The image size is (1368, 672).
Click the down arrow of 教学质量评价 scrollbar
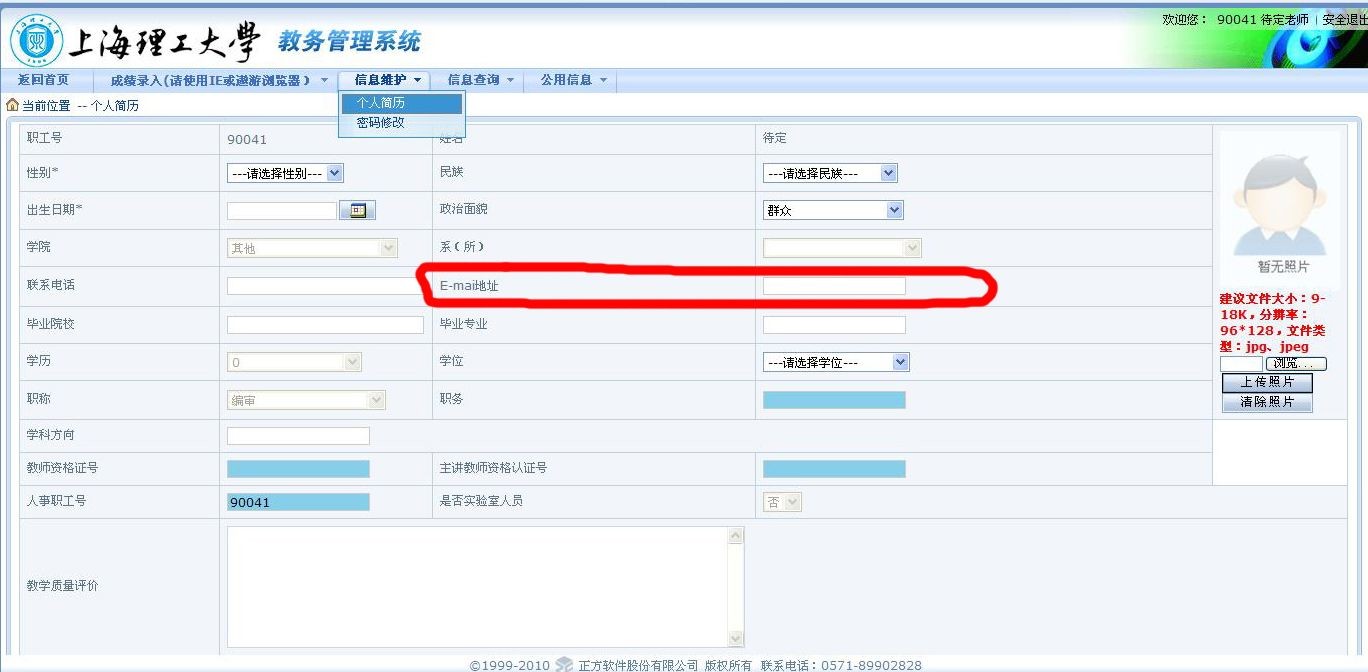(x=736, y=639)
